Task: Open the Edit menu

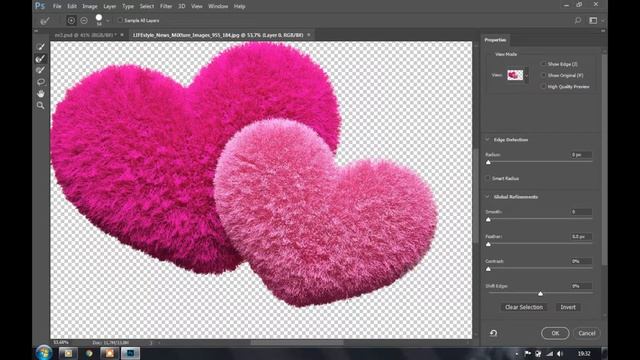Action: [72, 6]
